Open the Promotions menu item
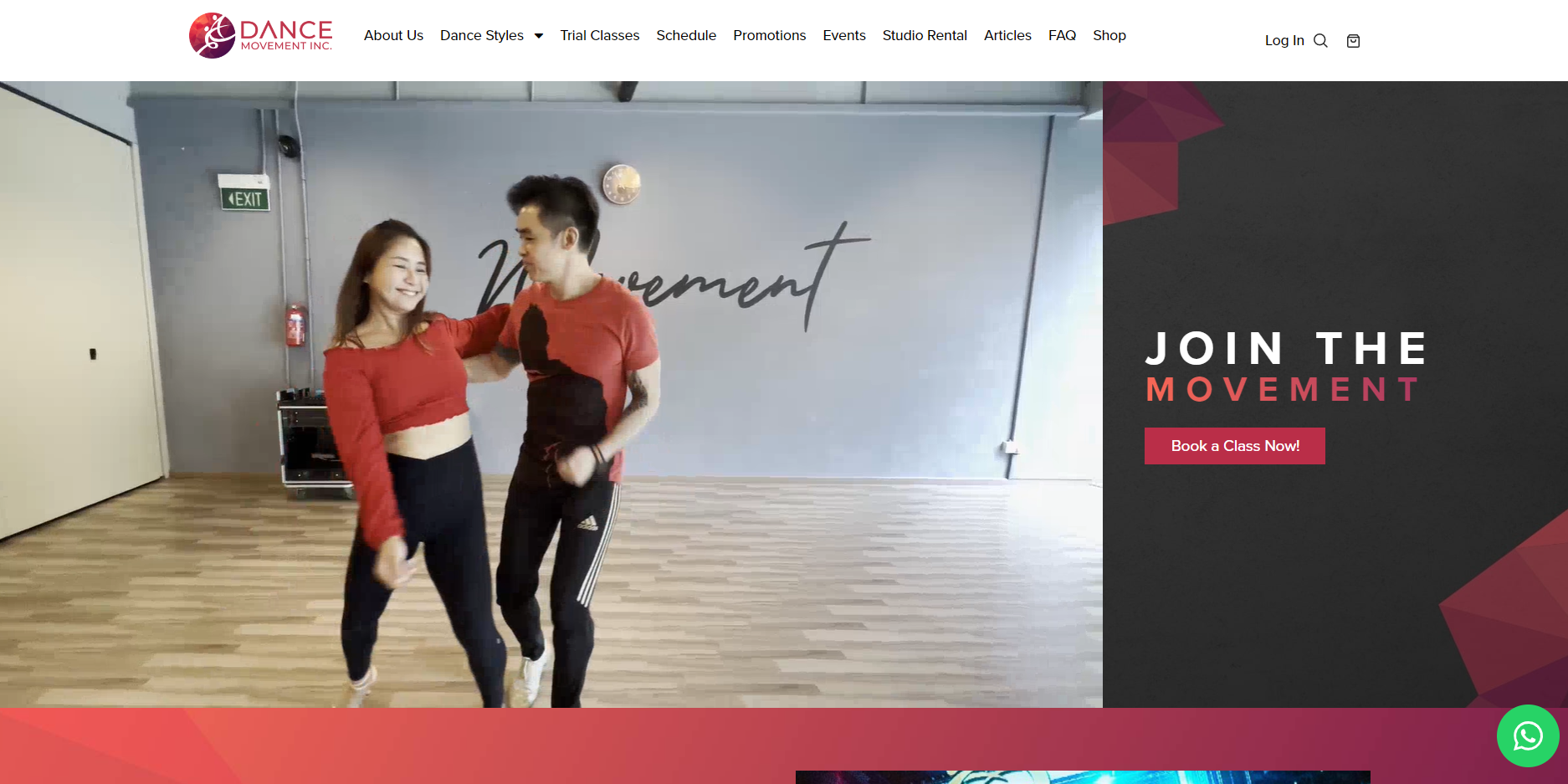This screenshot has width=1568, height=784. 770,35
